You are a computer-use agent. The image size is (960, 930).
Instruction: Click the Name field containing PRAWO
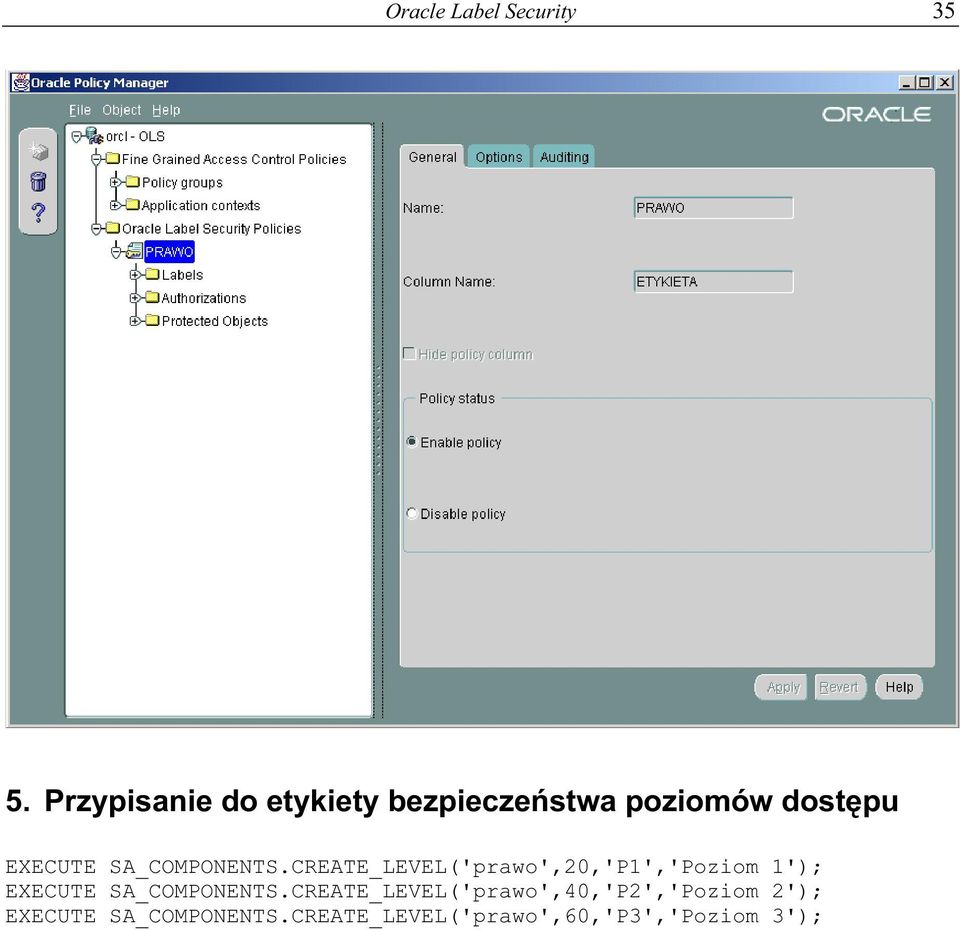[713, 208]
